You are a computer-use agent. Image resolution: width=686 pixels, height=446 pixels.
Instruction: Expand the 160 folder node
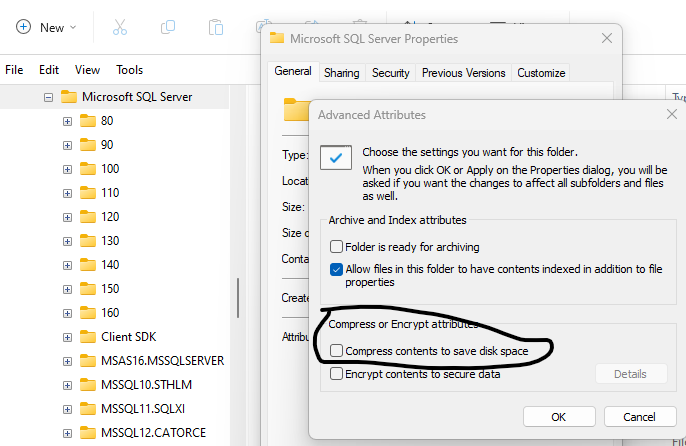click(x=67, y=313)
